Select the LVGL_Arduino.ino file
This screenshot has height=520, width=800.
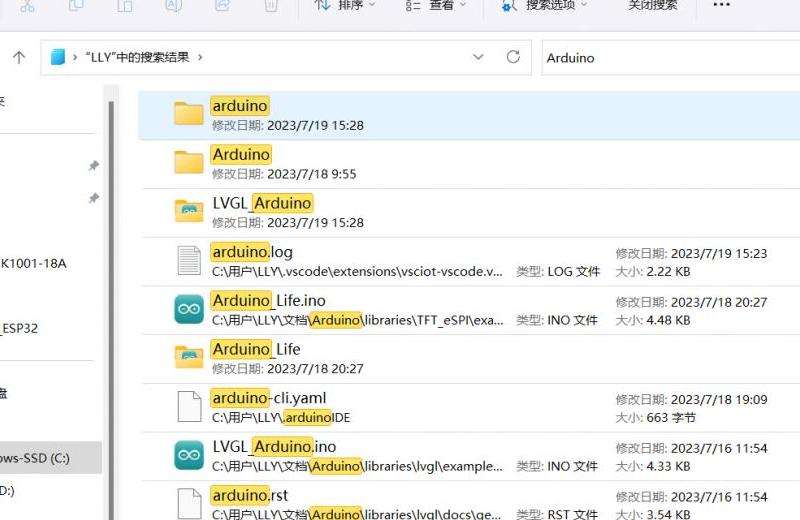[x=469, y=456]
